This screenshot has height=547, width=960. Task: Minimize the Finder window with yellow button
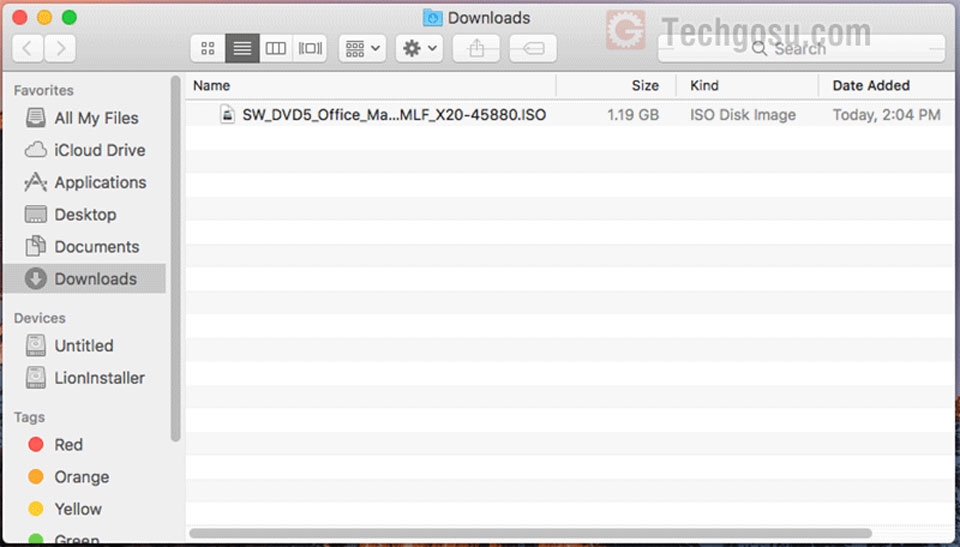[45, 17]
